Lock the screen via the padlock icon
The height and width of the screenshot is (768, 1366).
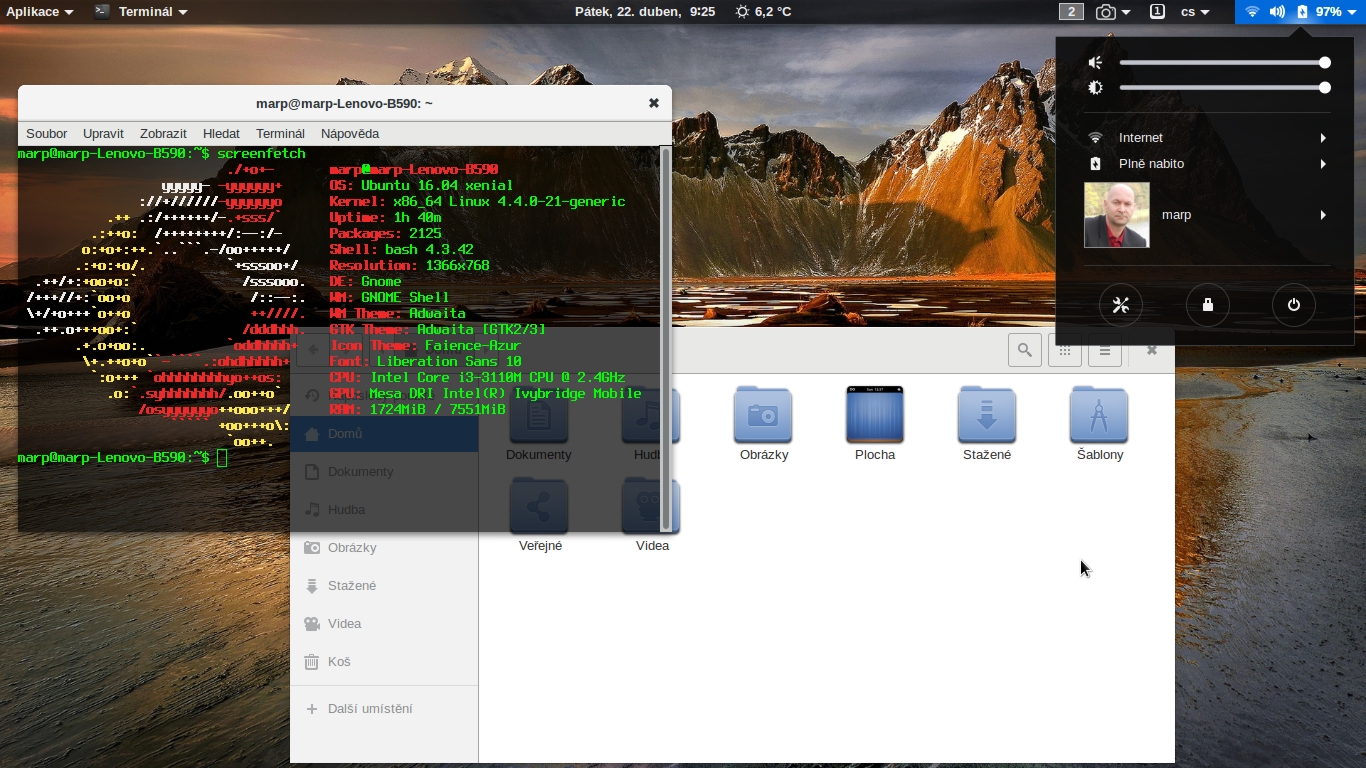(1207, 305)
